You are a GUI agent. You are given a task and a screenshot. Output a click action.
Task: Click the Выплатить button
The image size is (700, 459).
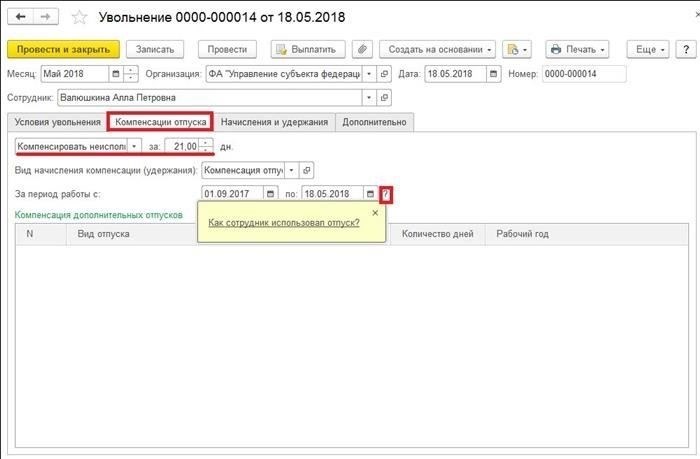coord(309,49)
